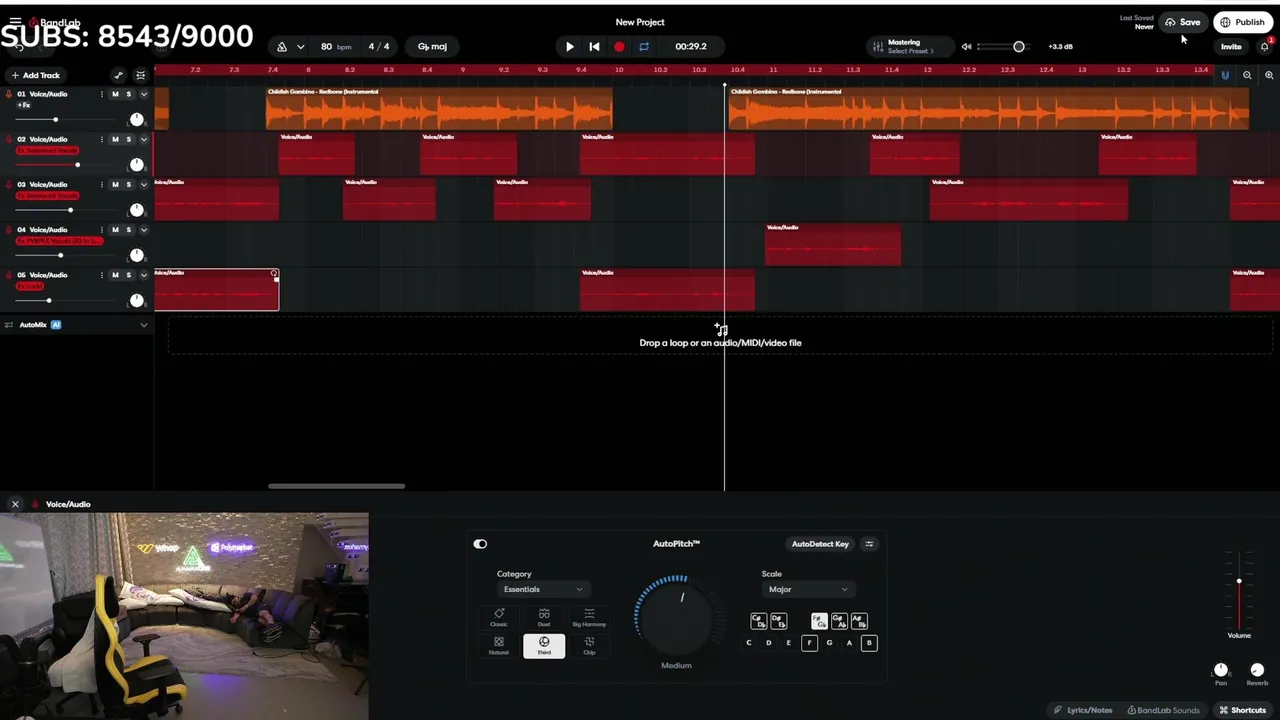Click Add Track

(x=35, y=75)
